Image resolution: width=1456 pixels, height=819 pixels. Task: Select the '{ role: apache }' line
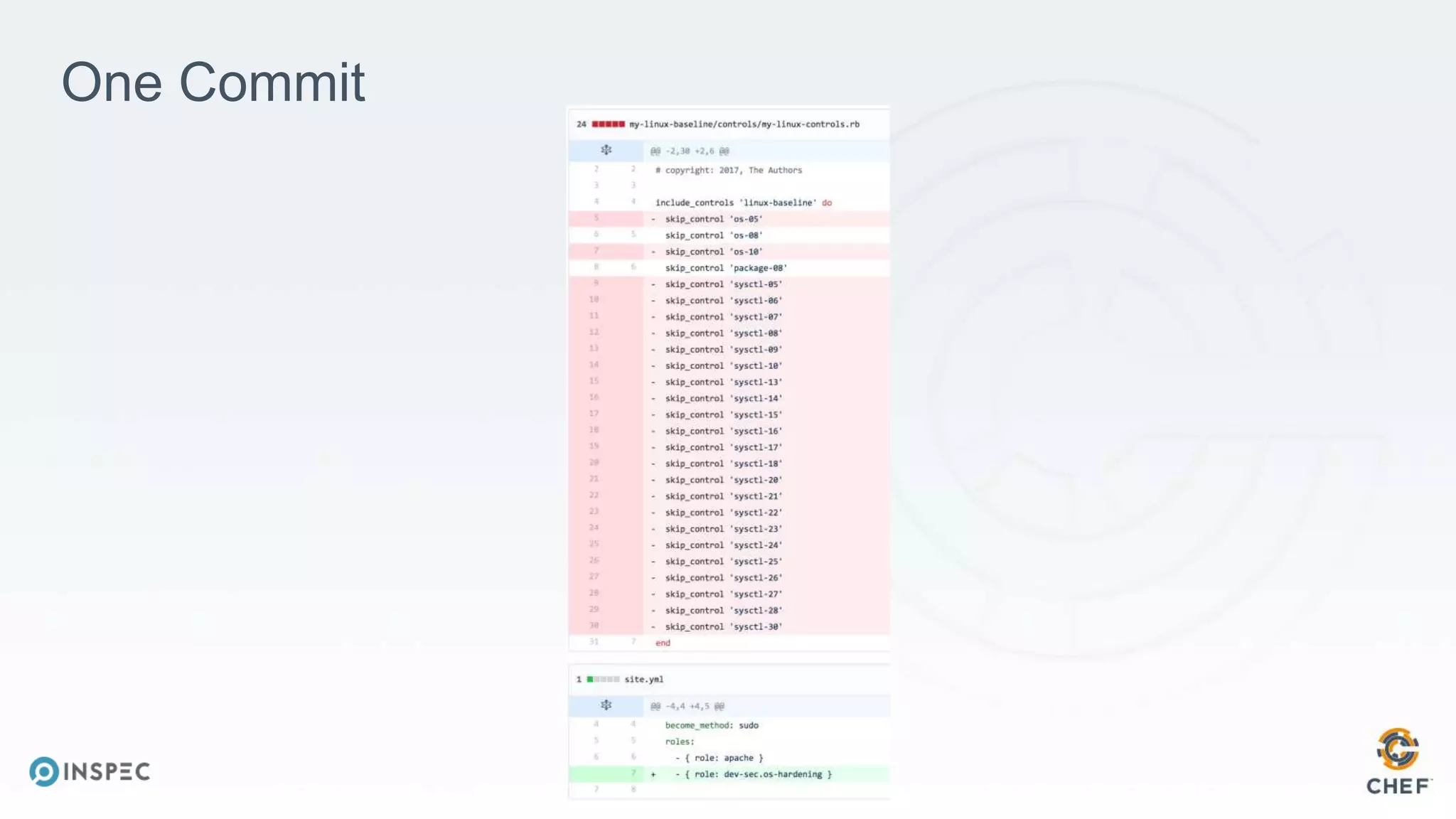(729, 759)
